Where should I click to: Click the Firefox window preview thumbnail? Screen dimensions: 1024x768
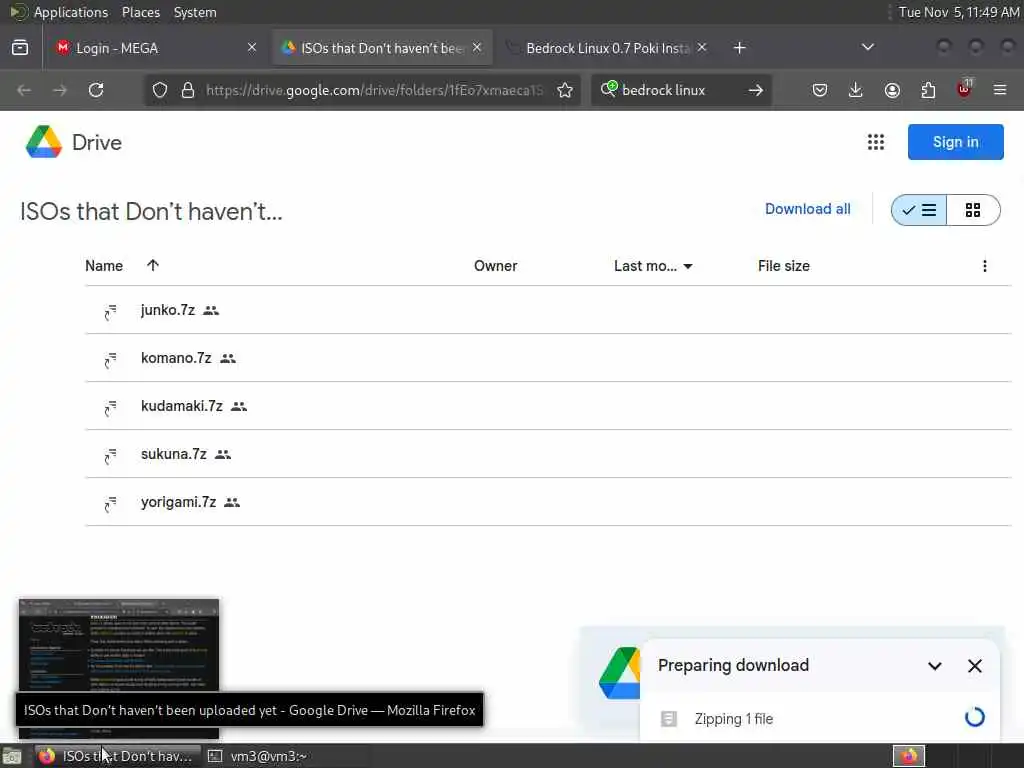click(119, 669)
